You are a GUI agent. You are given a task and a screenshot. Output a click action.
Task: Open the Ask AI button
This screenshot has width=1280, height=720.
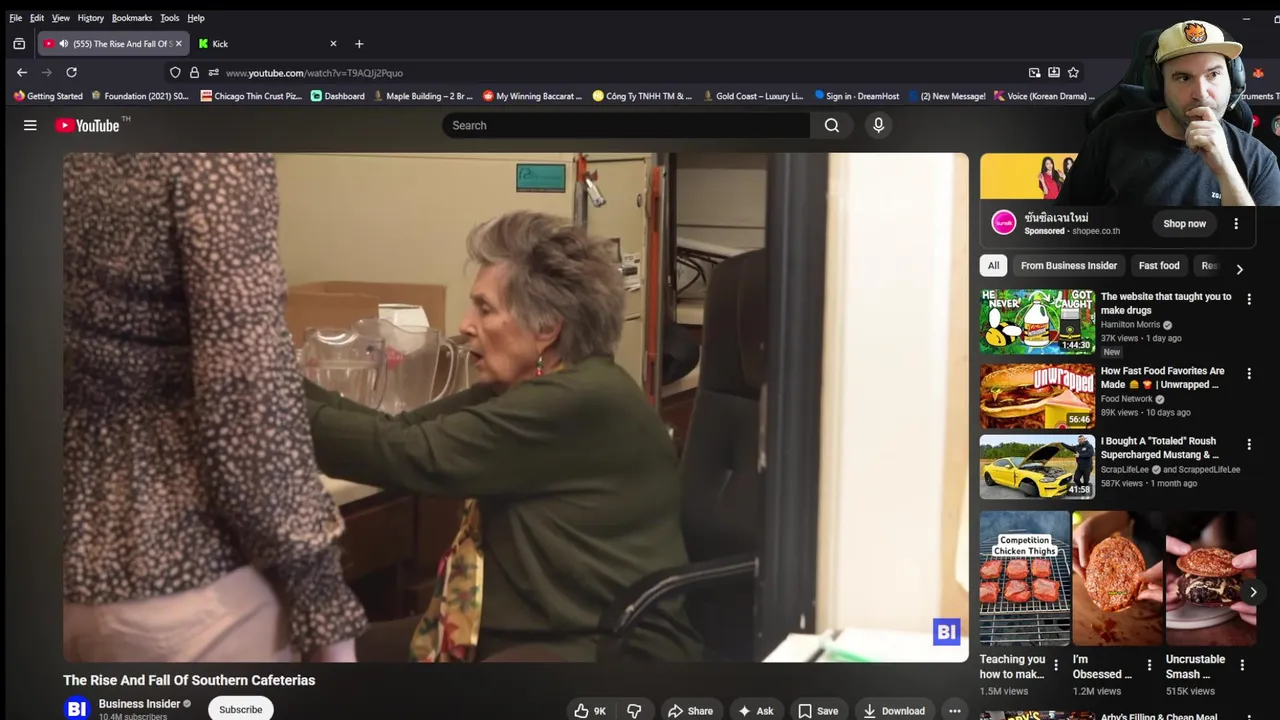coord(755,711)
